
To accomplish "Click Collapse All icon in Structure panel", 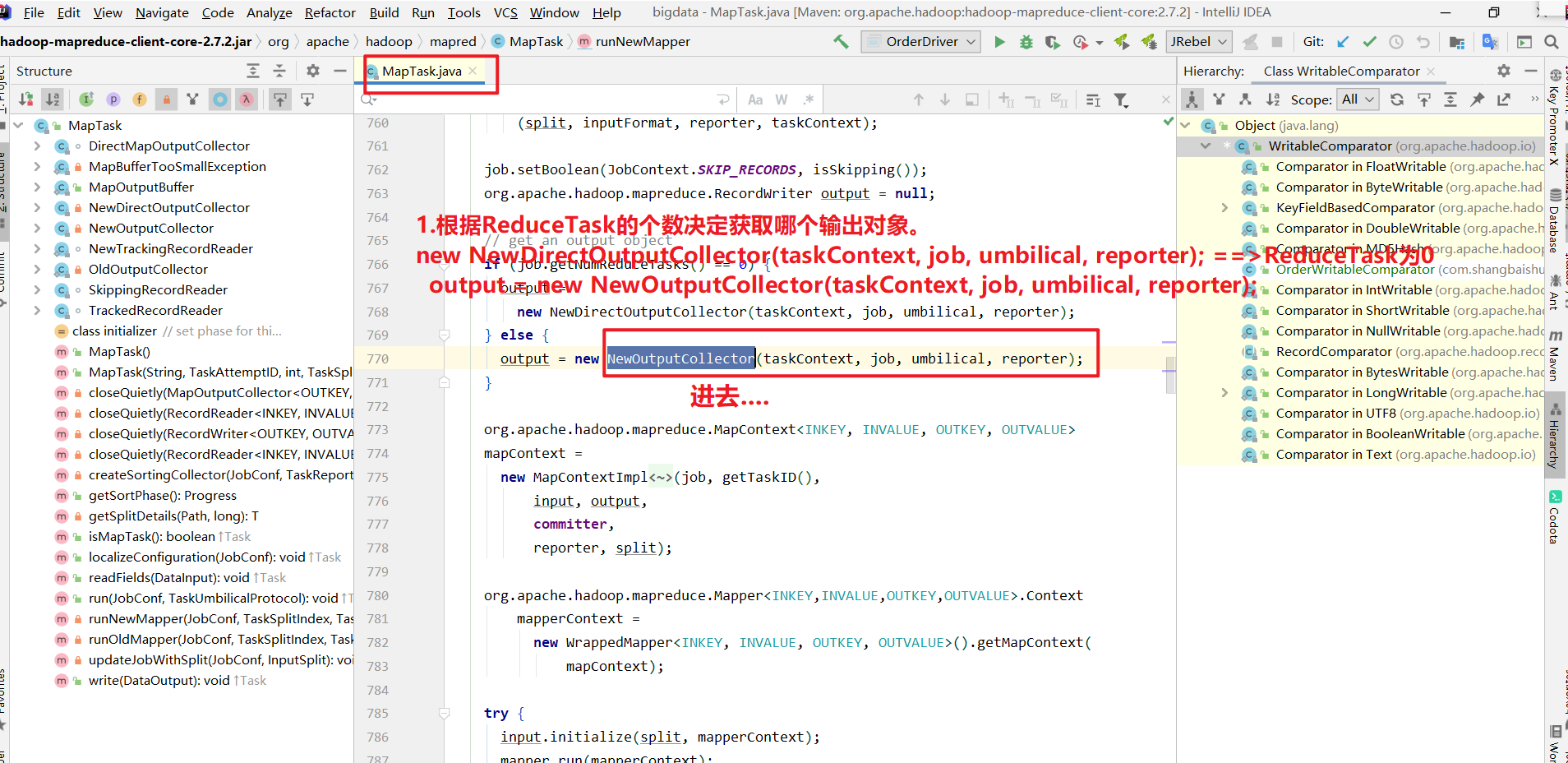I will (279, 71).
